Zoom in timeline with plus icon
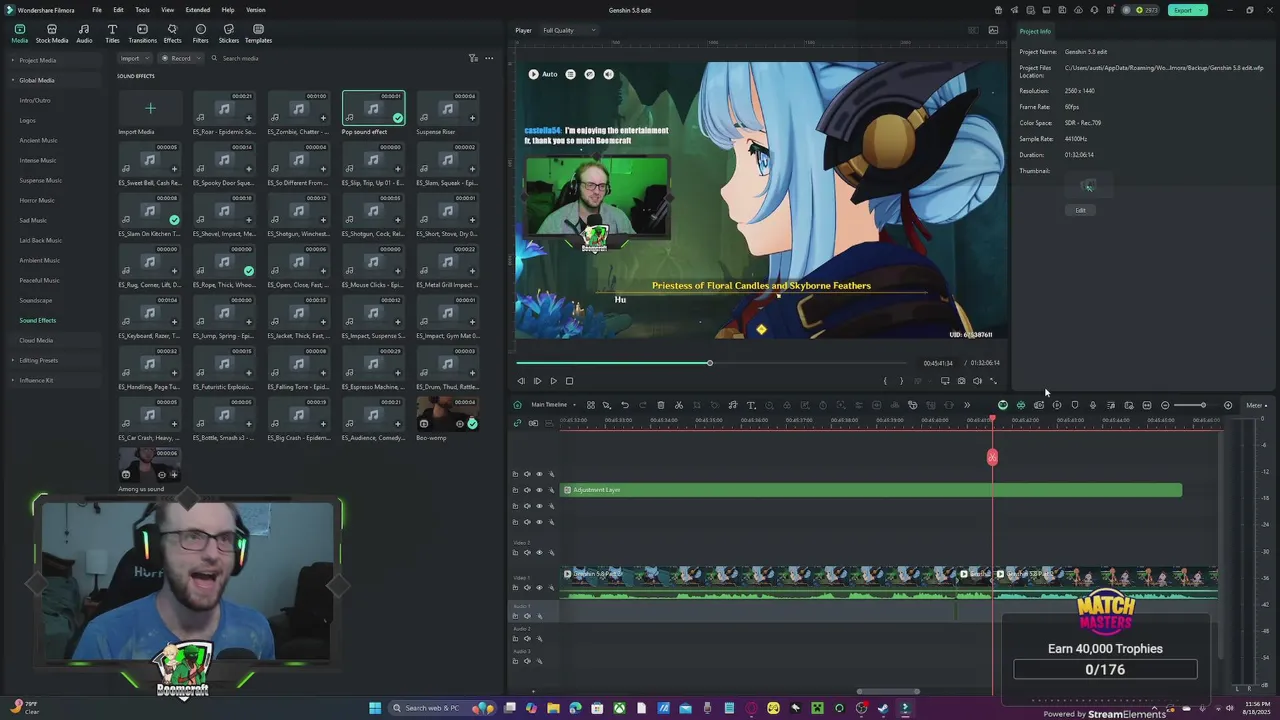This screenshot has height=720, width=1280. click(1228, 405)
